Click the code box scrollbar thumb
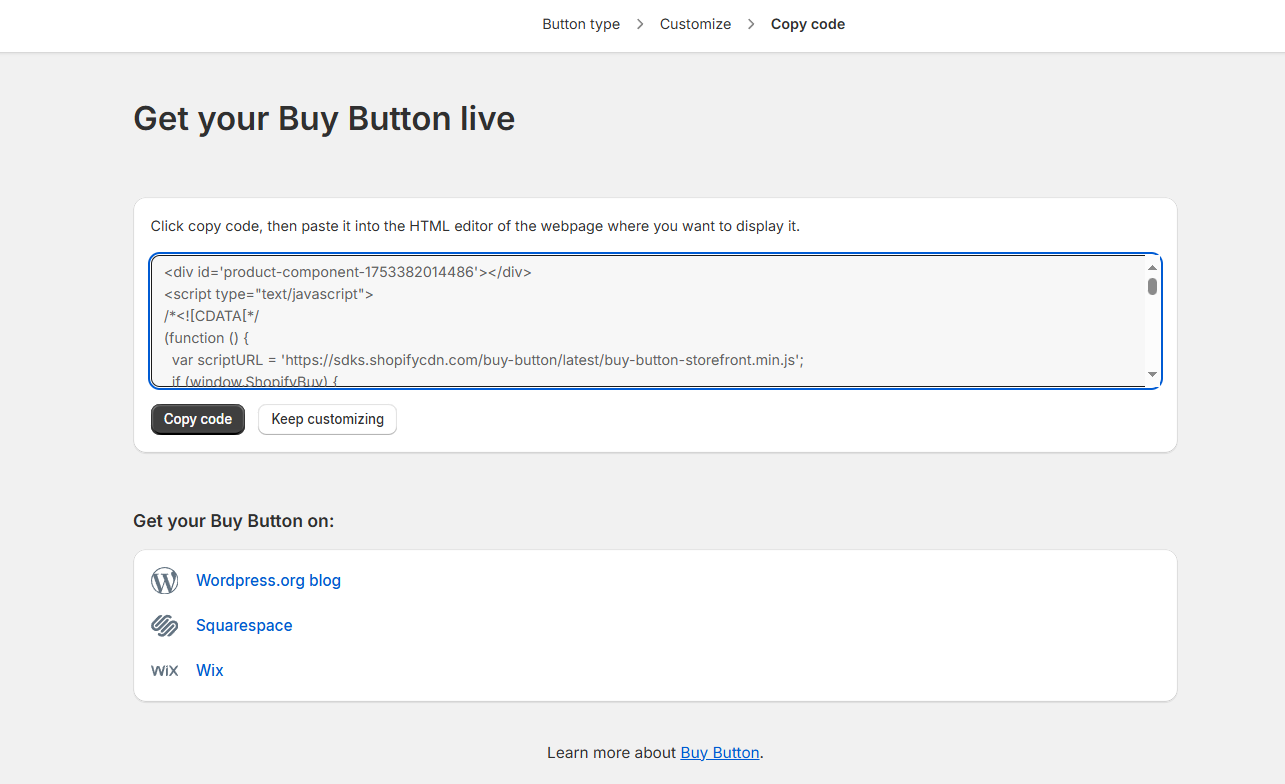1285x784 pixels. pos(1152,287)
